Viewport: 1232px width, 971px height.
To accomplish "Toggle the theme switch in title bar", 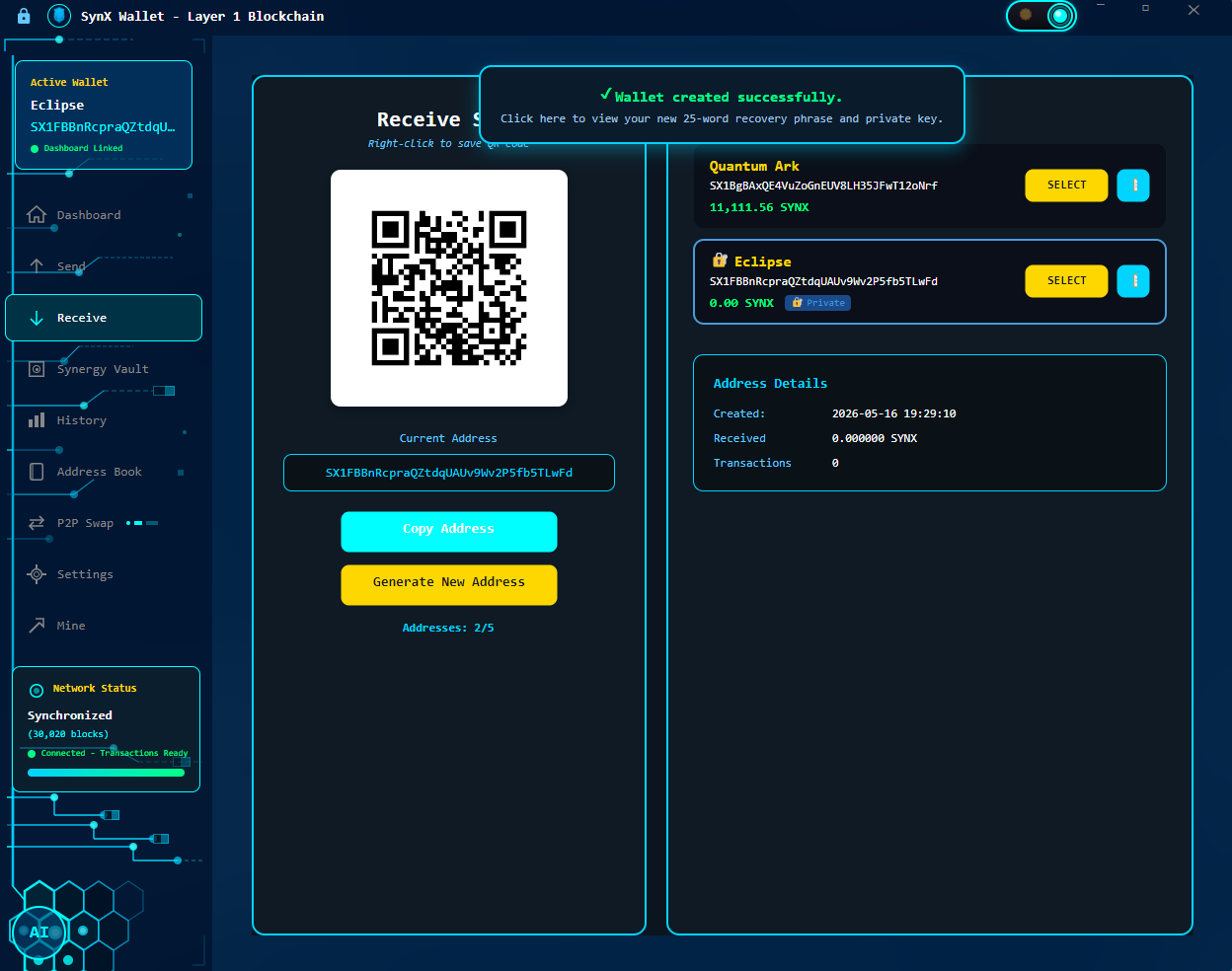I will click(x=1041, y=15).
